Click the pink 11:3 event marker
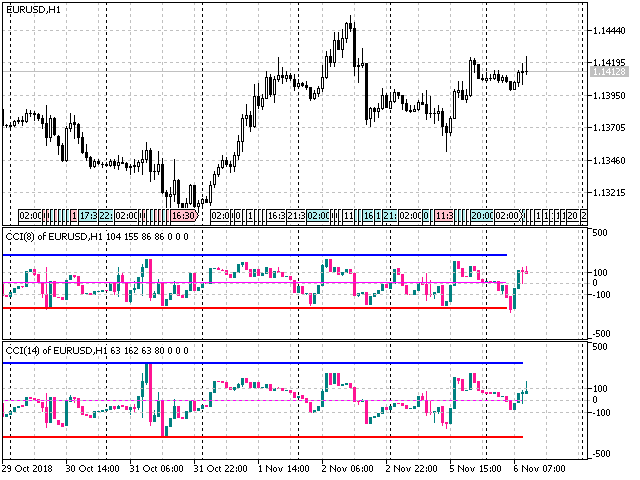This screenshot has width=640, height=480. (x=444, y=215)
